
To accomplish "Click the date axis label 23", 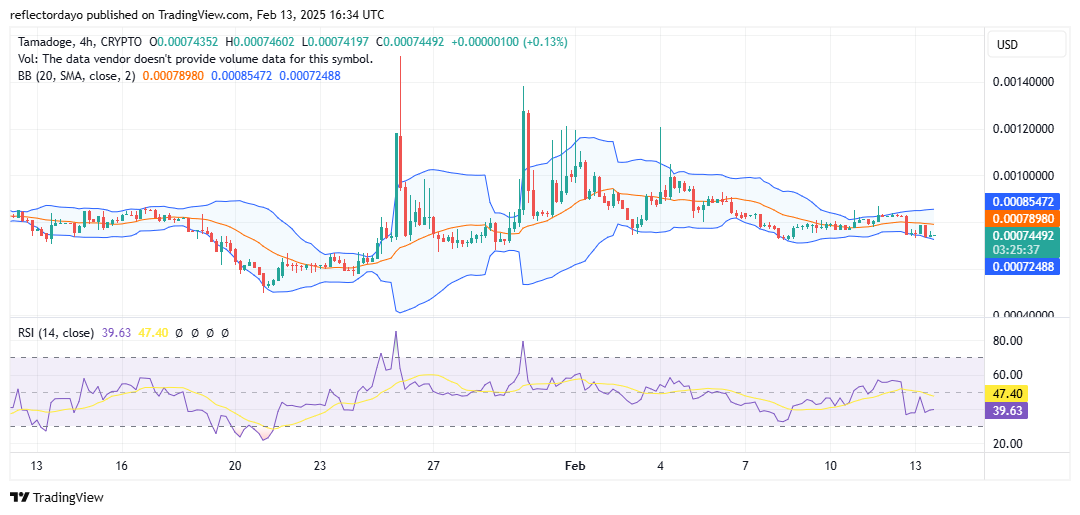I will 321,466.
